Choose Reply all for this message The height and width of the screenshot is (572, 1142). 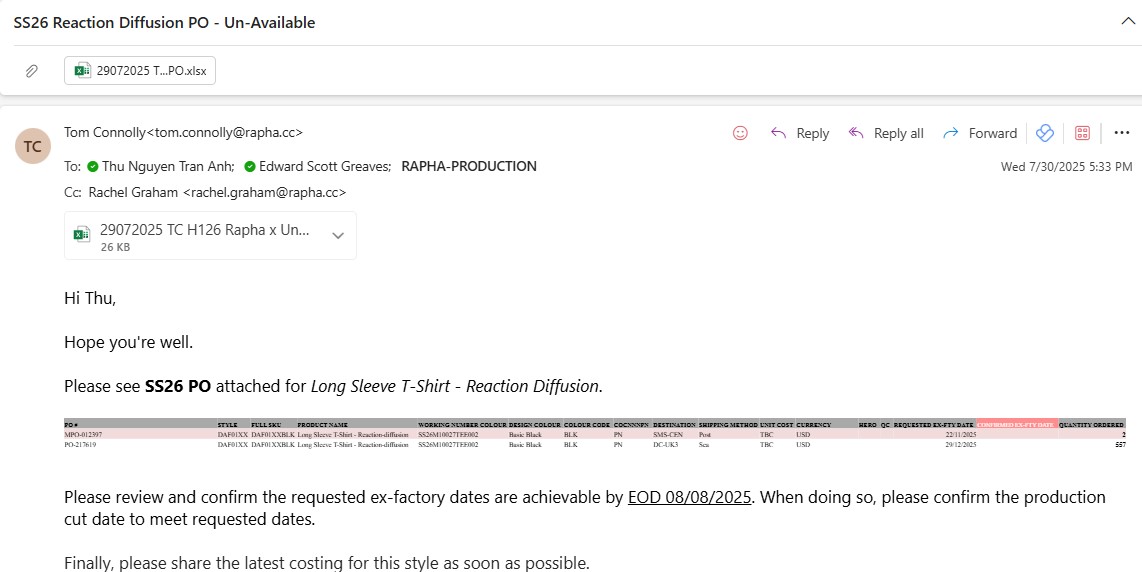point(886,133)
